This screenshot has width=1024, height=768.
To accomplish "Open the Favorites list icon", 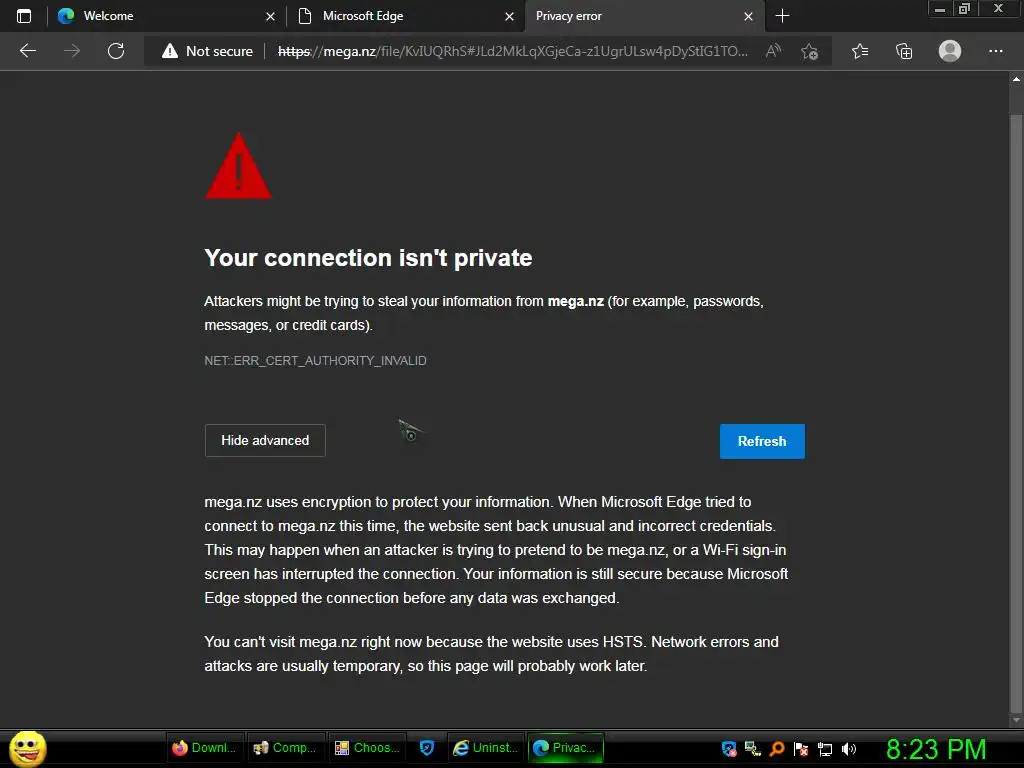I will [x=860, y=51].
